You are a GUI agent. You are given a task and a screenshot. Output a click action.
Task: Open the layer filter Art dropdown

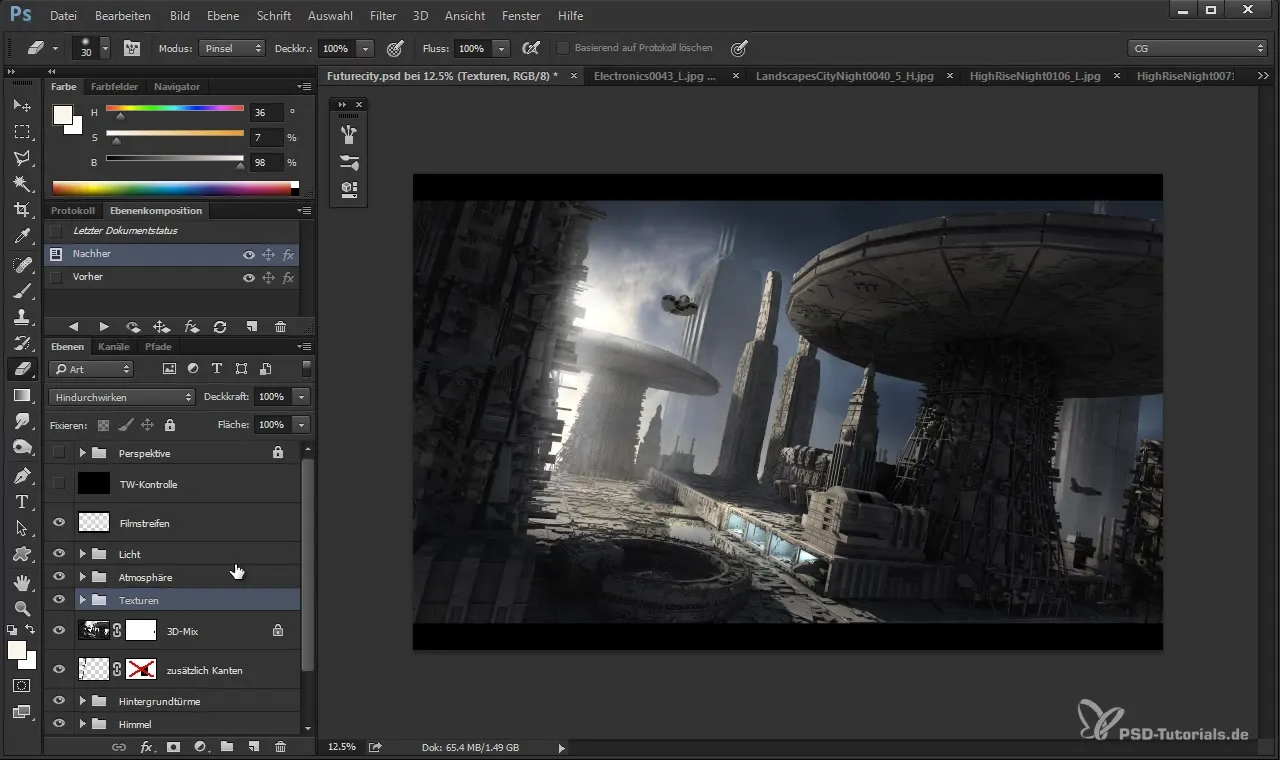coord(91,369)
